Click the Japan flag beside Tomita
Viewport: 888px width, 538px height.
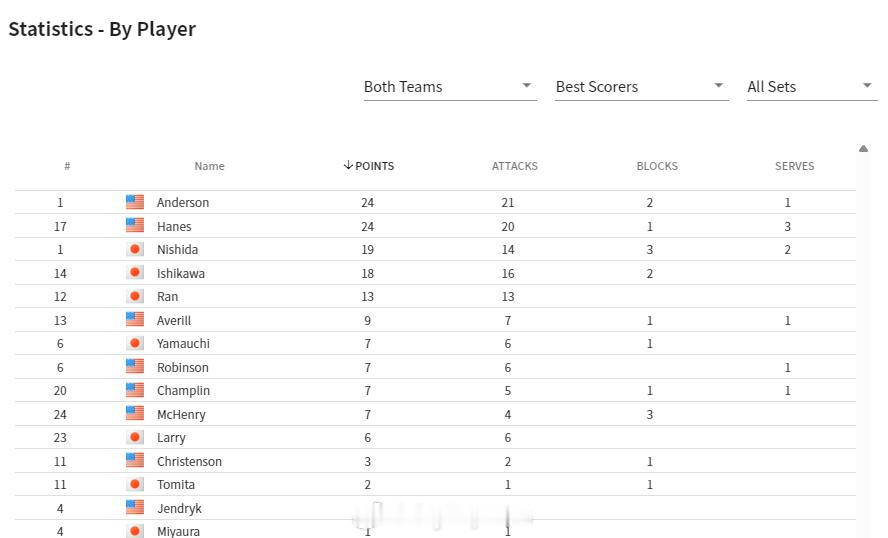coord(135,484)
